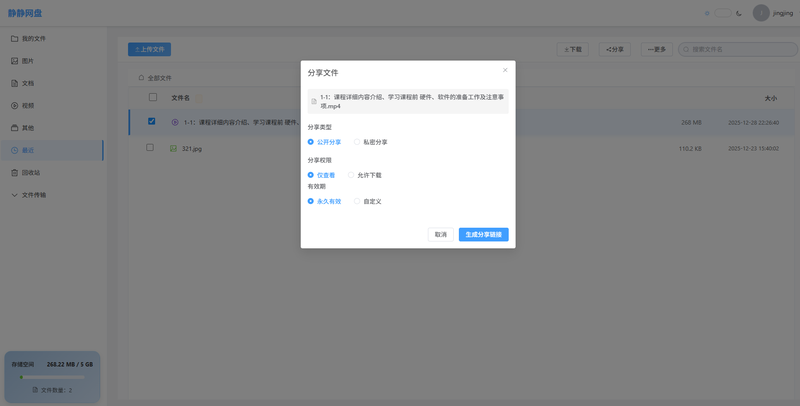Click the storage space usage bar

coord(53,377)
